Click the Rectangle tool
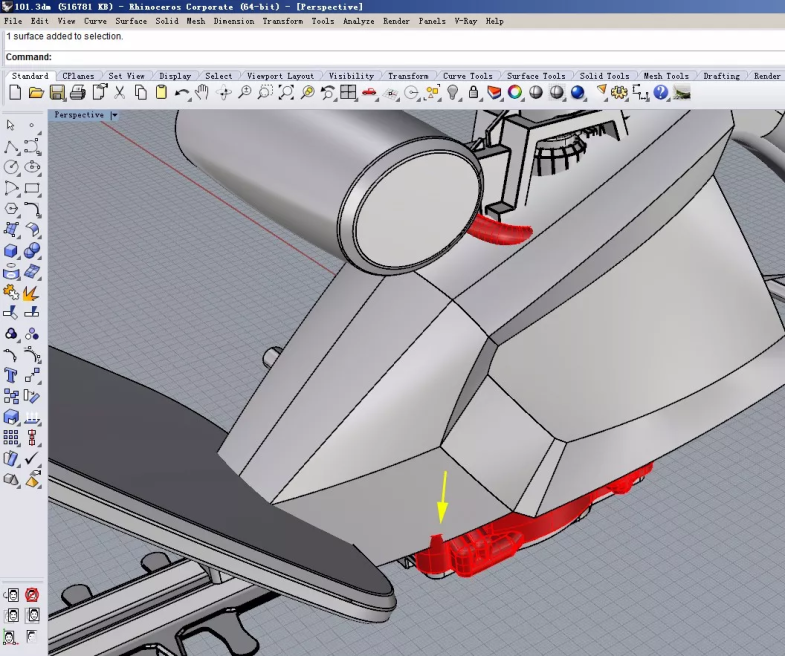Image resolution: width=785 pixels, height=656 pixels. click(x=31, y=188)
